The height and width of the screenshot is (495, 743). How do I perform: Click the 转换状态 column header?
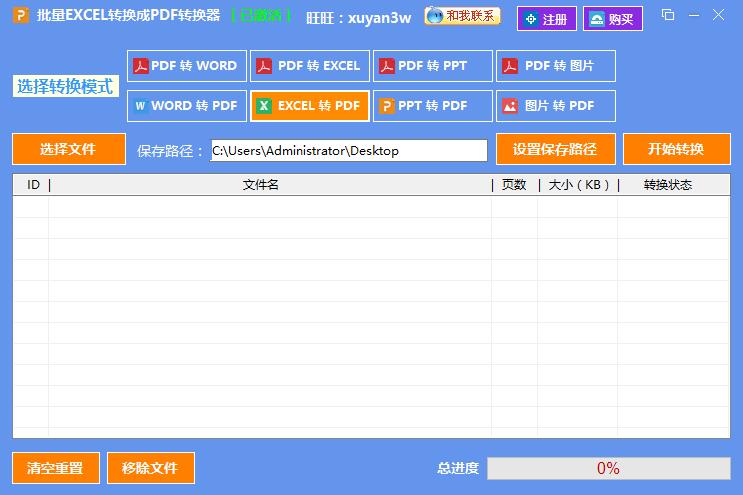pos(667,185)
